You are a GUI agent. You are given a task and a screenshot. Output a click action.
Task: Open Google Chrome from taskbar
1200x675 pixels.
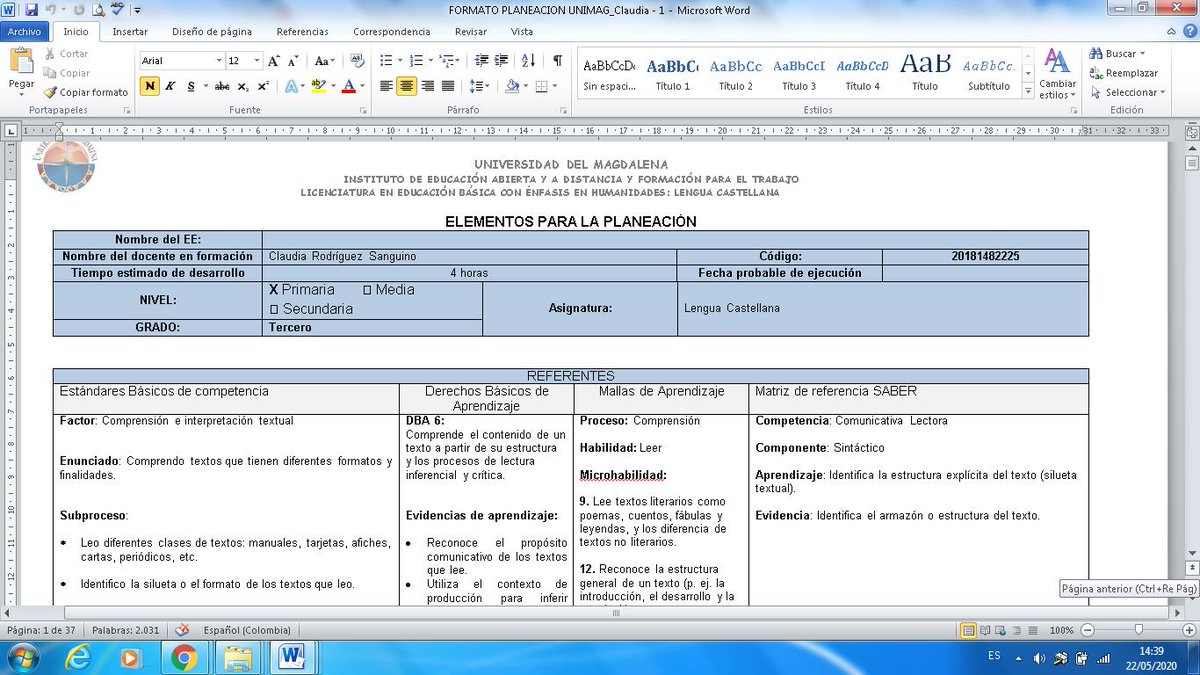pyautogui.click(x=184, y=657)
